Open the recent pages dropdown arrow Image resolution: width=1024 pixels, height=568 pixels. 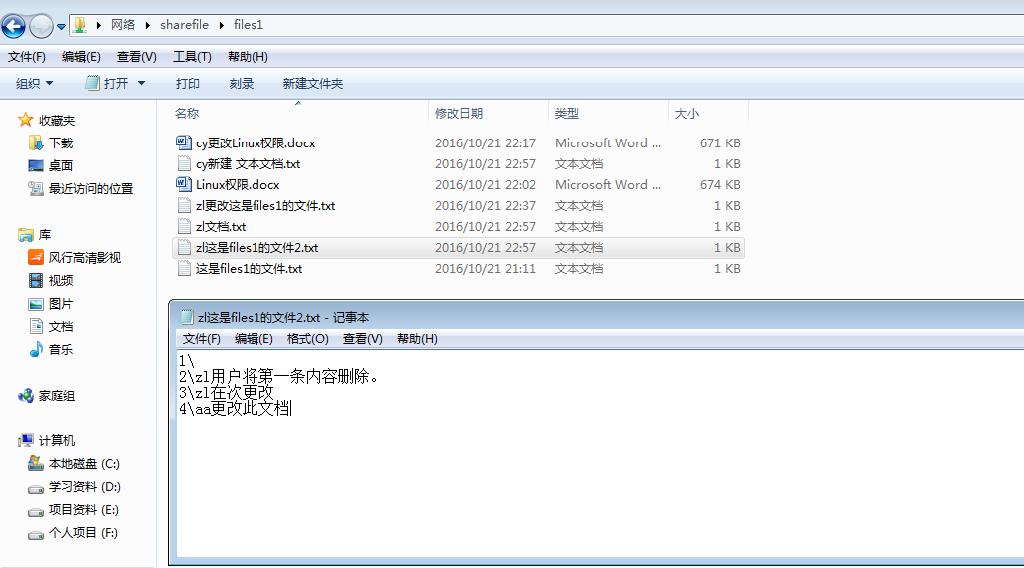click(61, 27)
